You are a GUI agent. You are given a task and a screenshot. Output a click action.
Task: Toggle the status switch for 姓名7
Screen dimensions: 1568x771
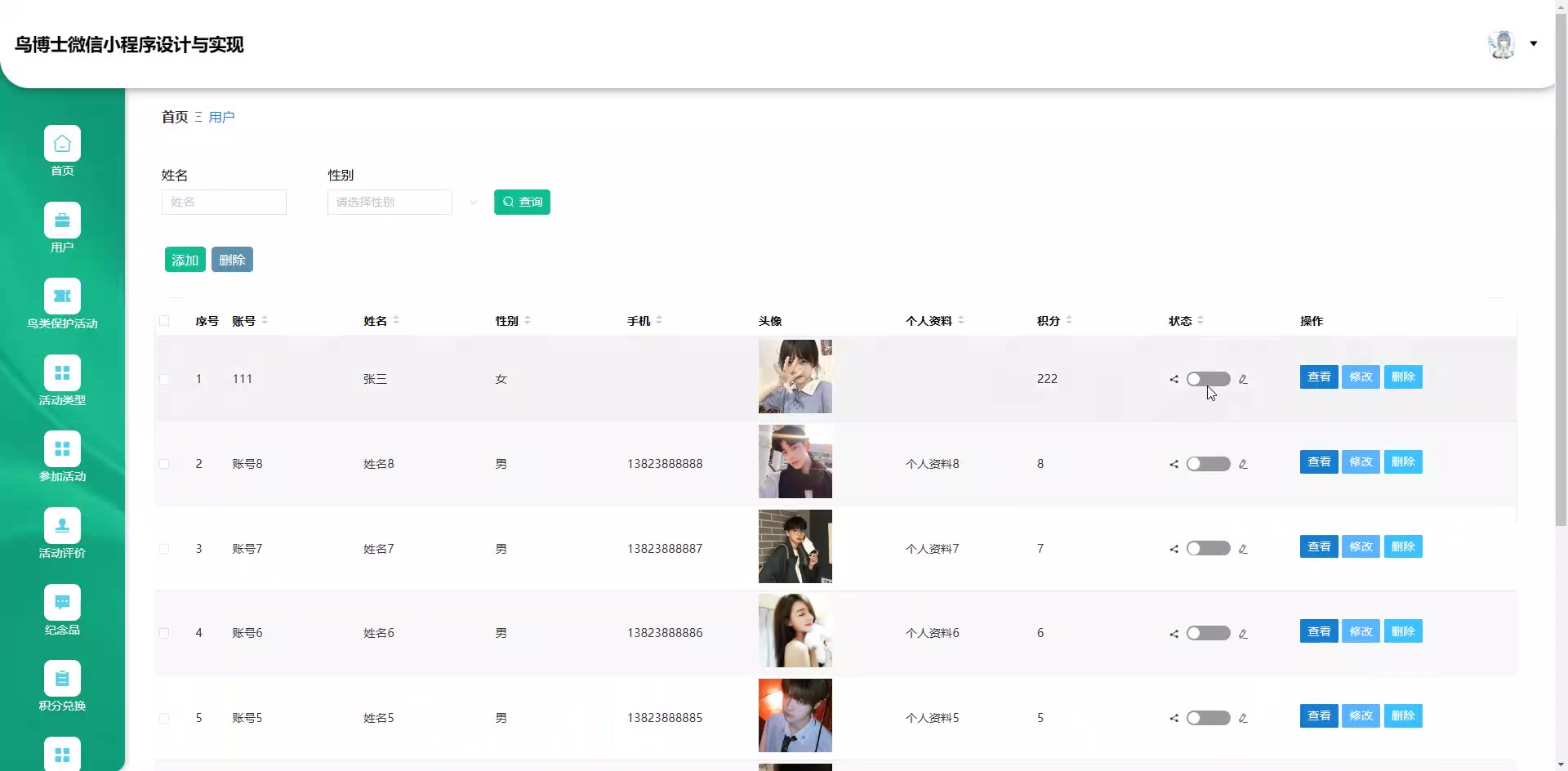click(x=1208, y=549)
